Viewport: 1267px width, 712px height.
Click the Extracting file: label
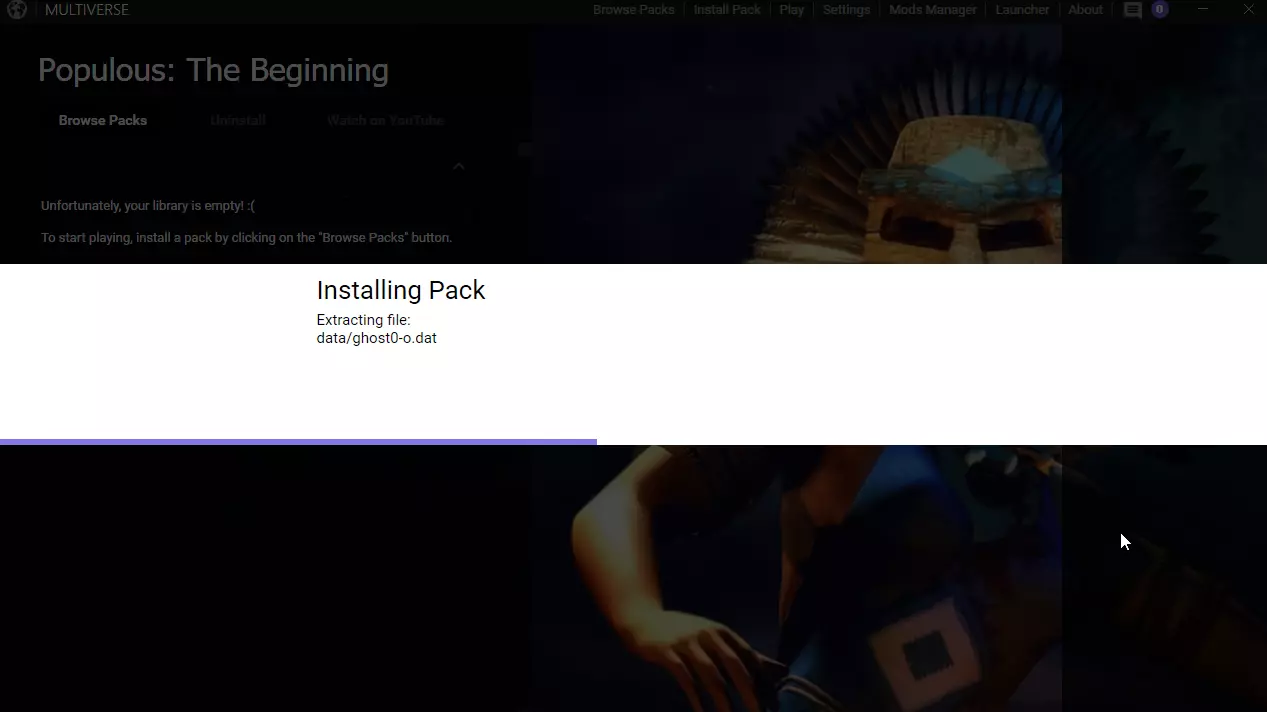[363, 320]
